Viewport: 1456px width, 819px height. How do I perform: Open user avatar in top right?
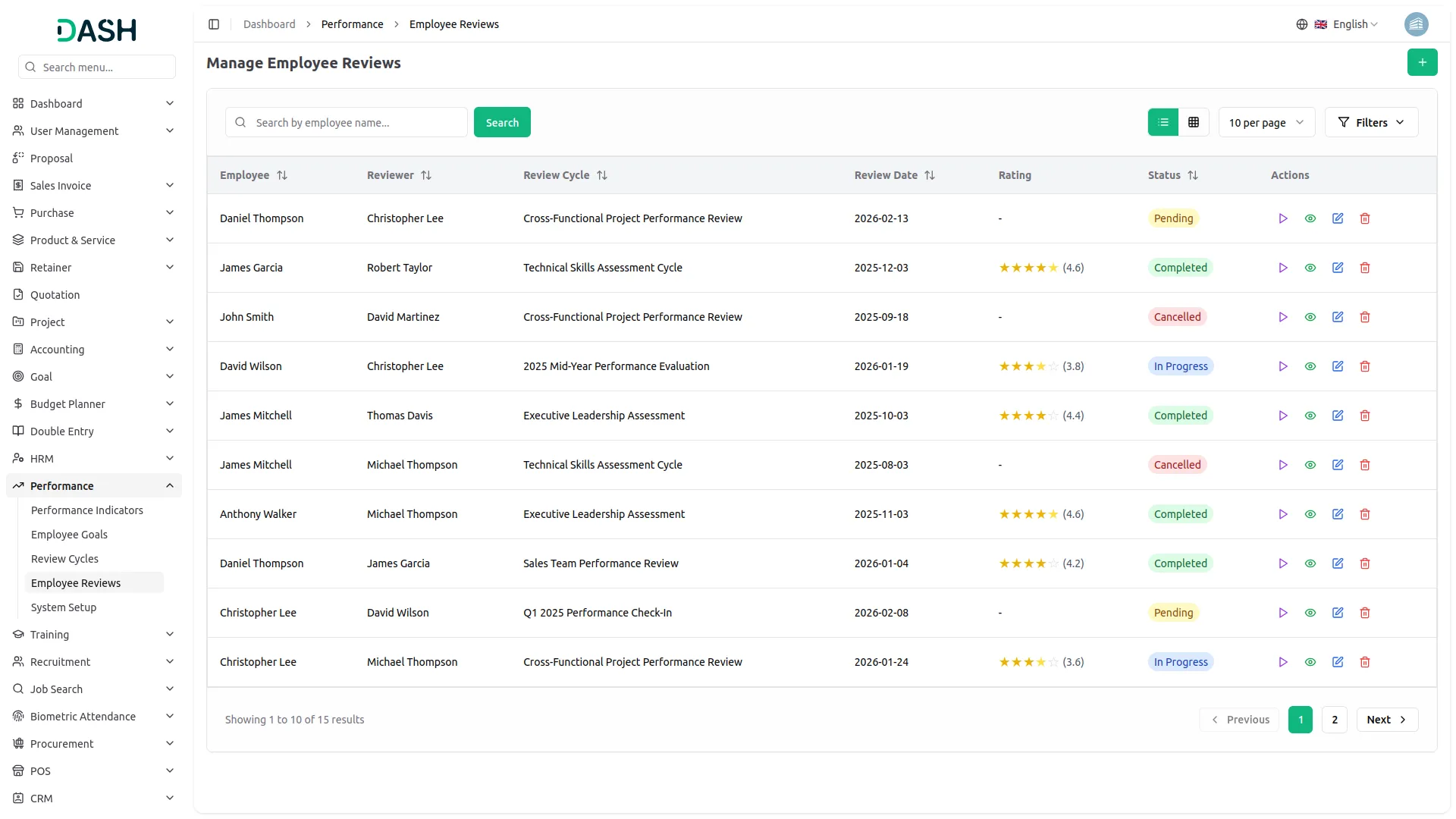click(x=1416, y=24)
